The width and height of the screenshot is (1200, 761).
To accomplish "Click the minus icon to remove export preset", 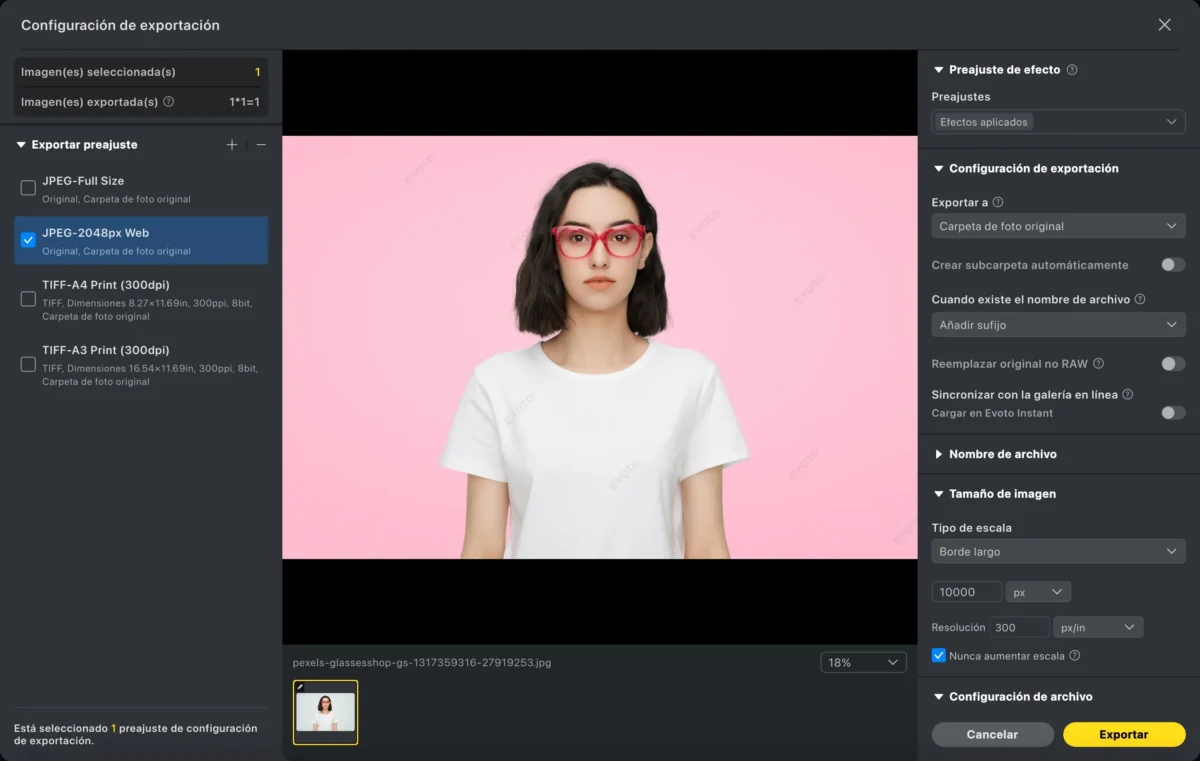I will [261, 145].
